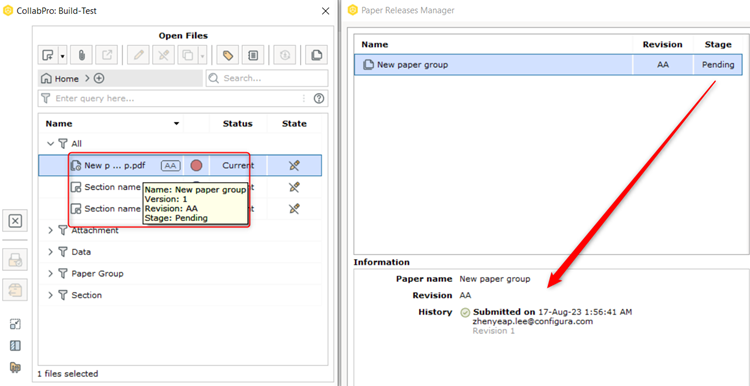Click the 'Current' status cell of the pdf row
Image resolution: width=750 pixels, height=386 pixels.
(238, 165)
